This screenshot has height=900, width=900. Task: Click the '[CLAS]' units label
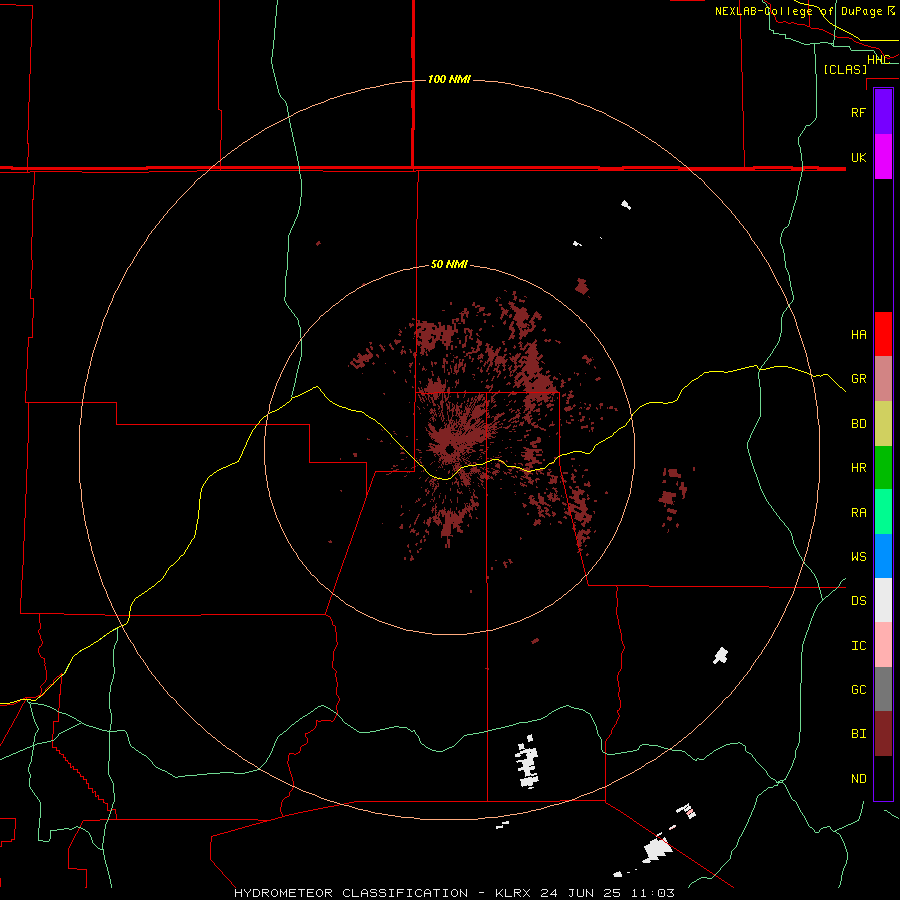[845, 69]
